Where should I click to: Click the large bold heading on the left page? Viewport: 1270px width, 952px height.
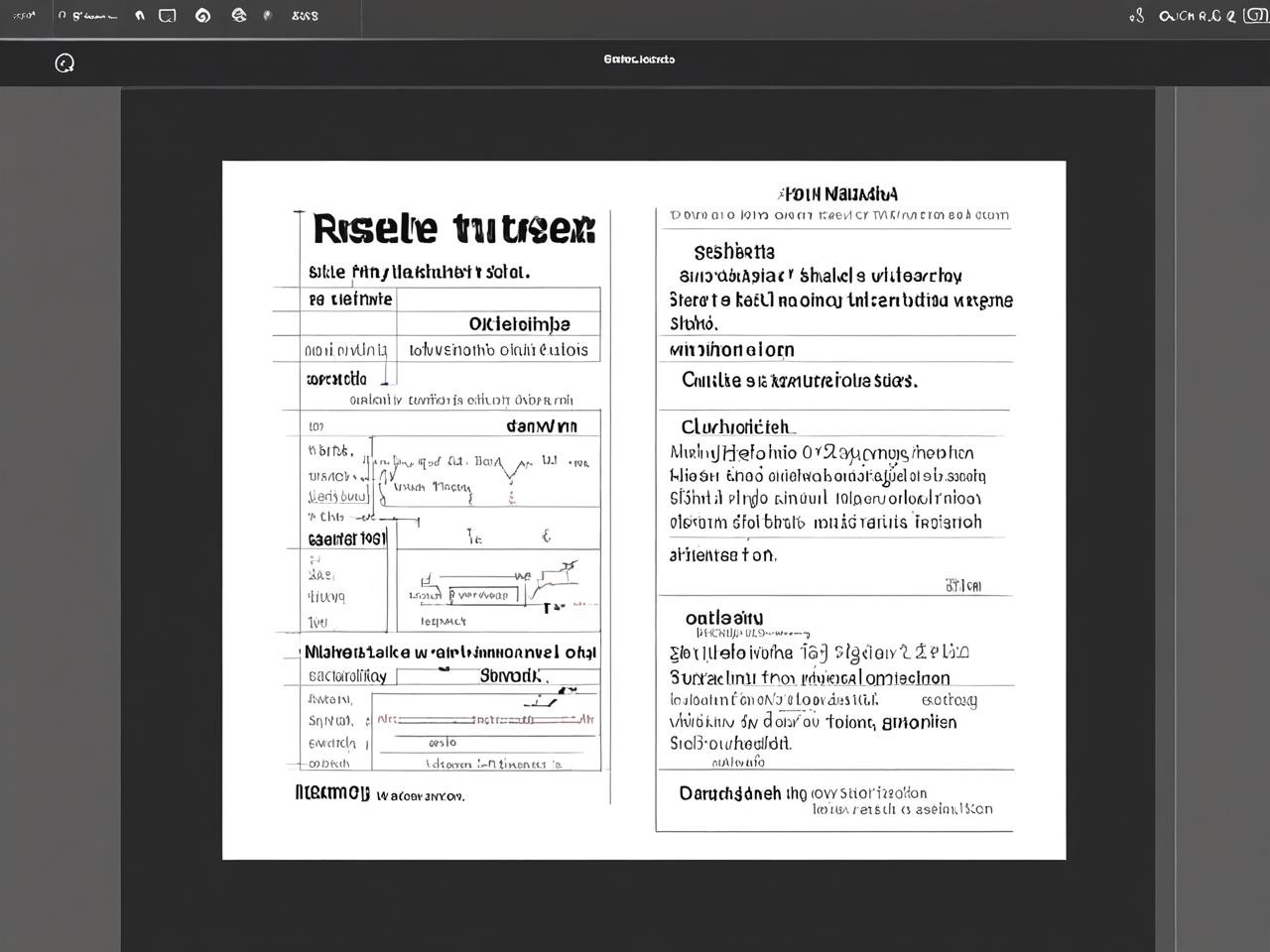453,229
